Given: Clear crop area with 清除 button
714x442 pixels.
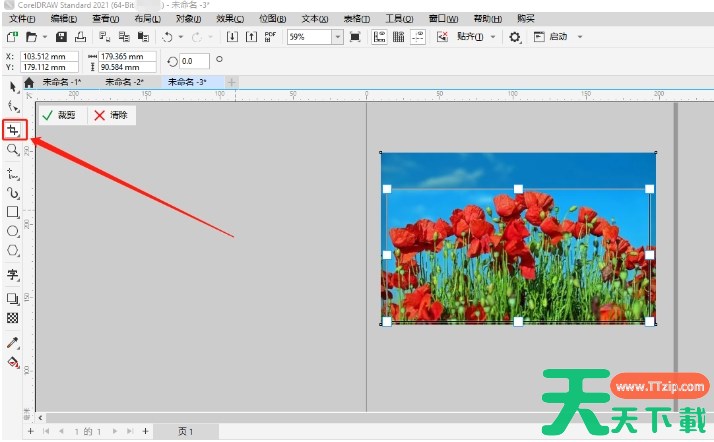Looking at the screenshot, I should click(x=111, y=115).
